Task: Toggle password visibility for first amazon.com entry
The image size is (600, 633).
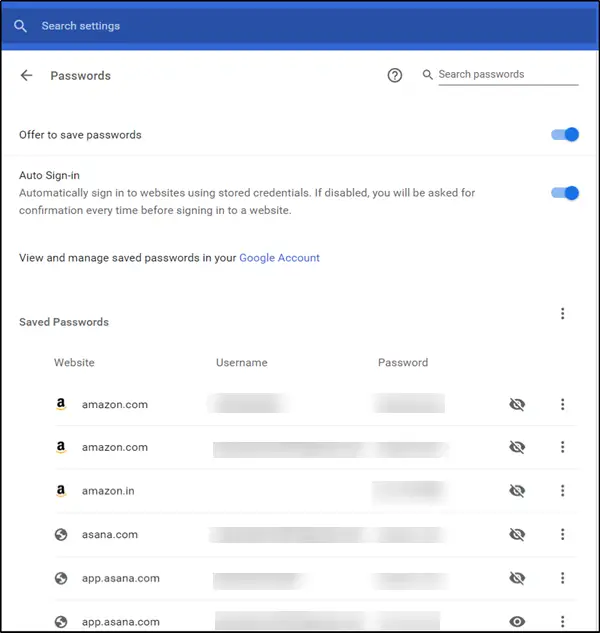Action: click(x=517, y=404)
